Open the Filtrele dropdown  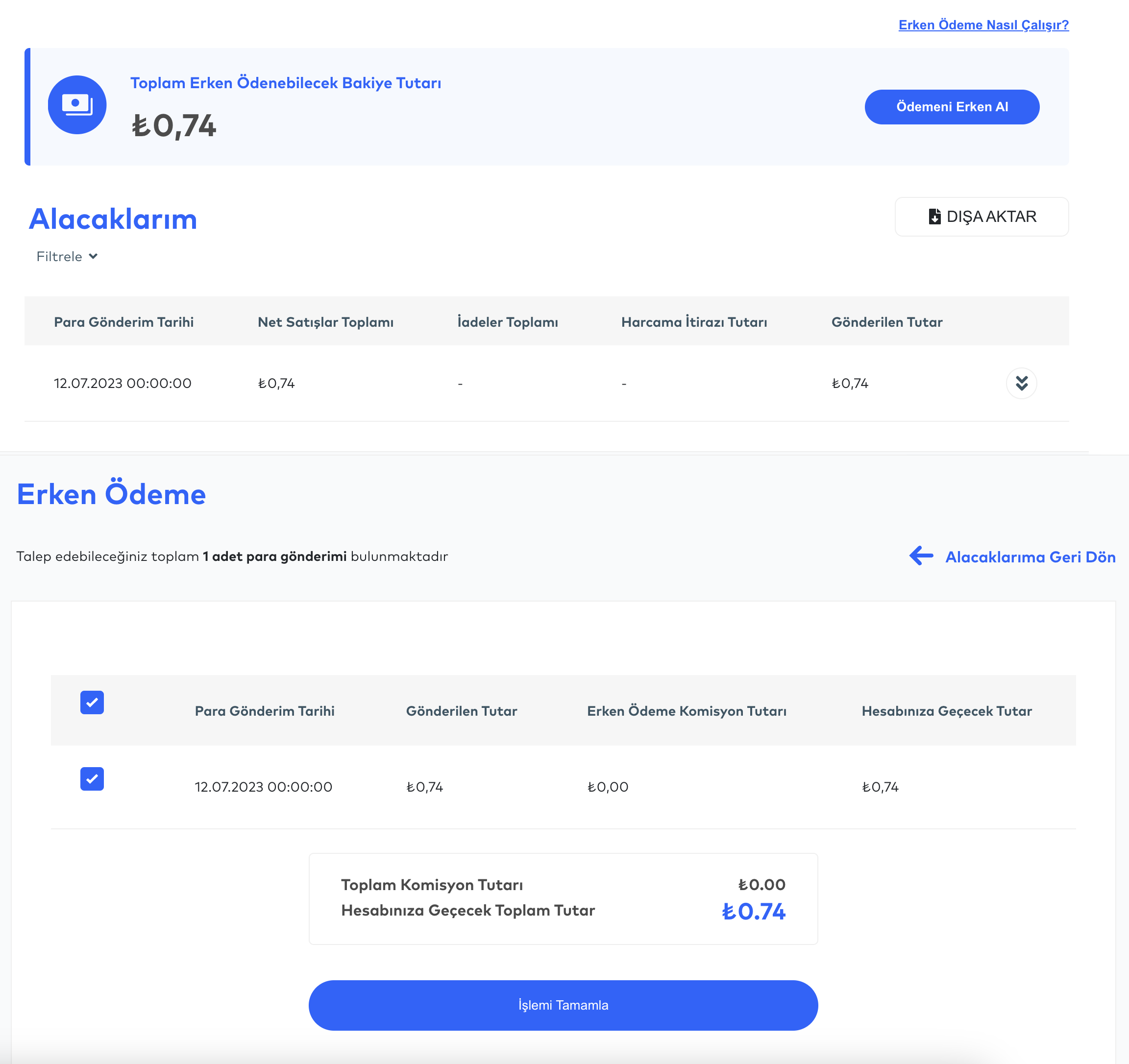point(60,257)
